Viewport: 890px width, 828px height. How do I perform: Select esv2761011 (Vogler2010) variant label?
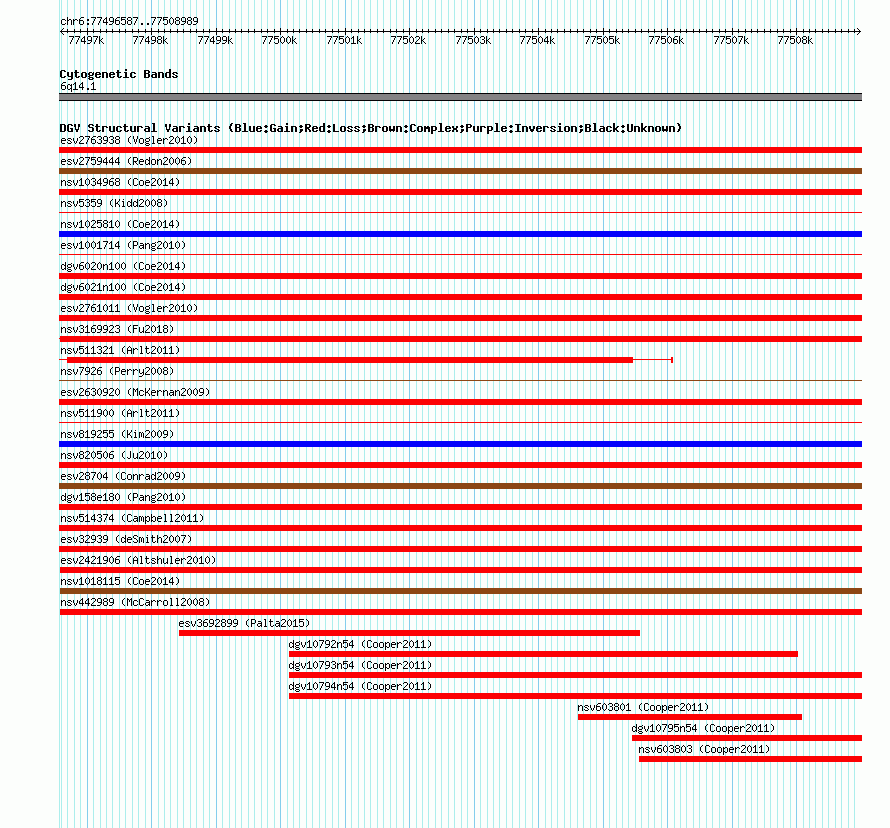coord(129,308)
